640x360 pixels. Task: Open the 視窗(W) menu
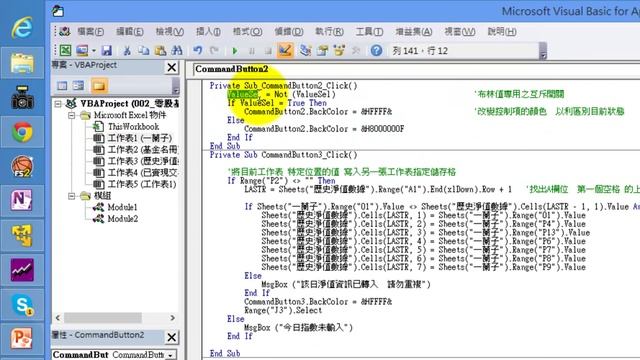coord(460,31)
